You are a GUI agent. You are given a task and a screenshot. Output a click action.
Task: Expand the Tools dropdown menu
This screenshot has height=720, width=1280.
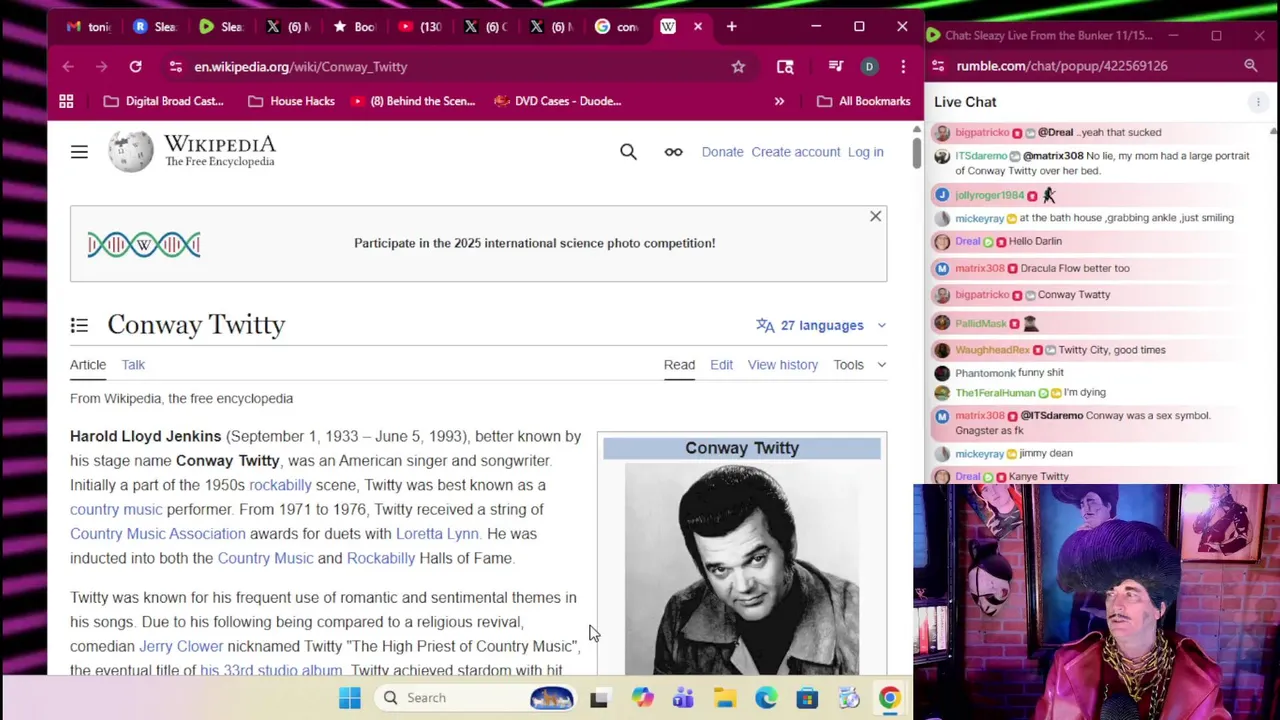[860, 365]
